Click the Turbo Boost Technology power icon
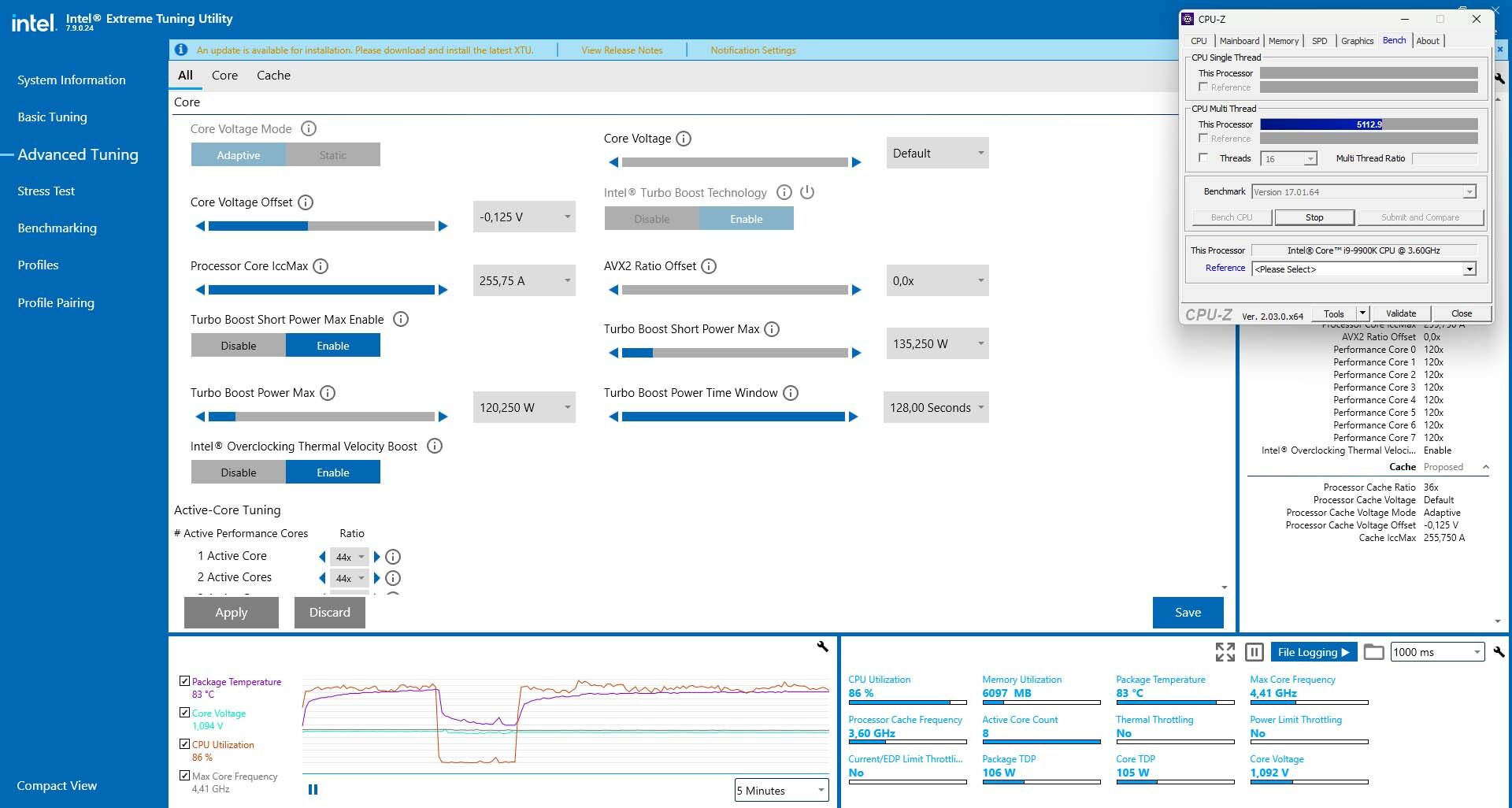The width and height of the screenshot is (1512, 808). click(x=807, y=192)
